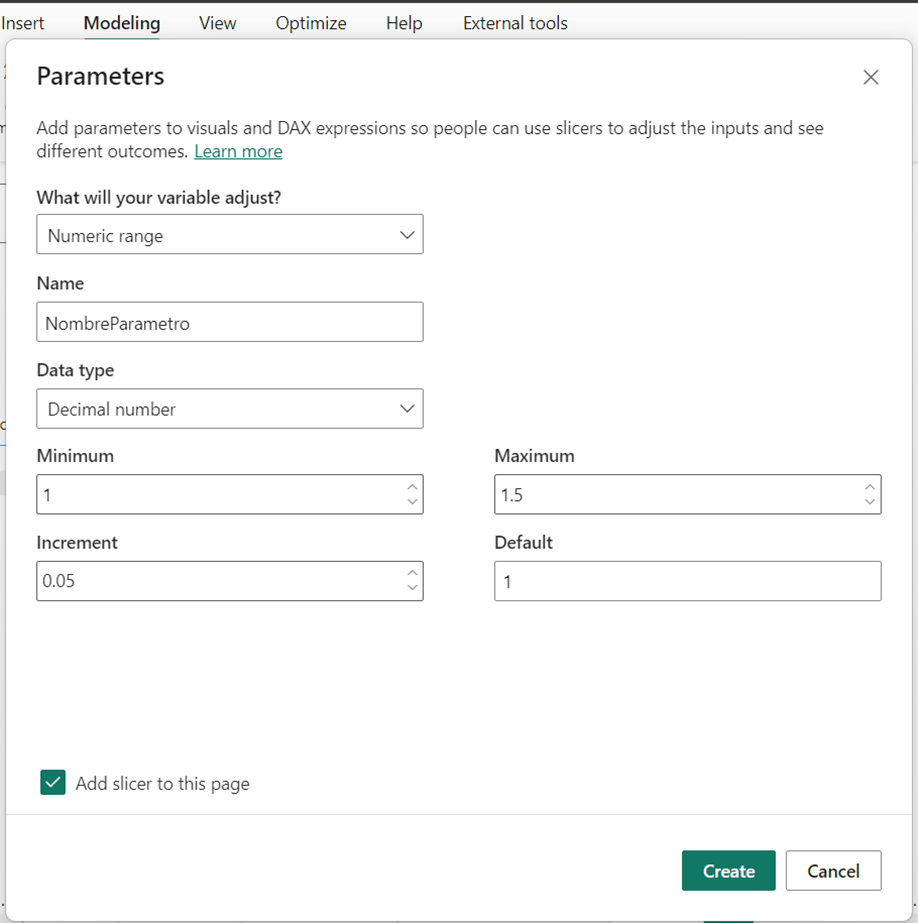This screenshot has width=918, height=923.
Task: Go to the Optimize tab
Action: [311, 23]
